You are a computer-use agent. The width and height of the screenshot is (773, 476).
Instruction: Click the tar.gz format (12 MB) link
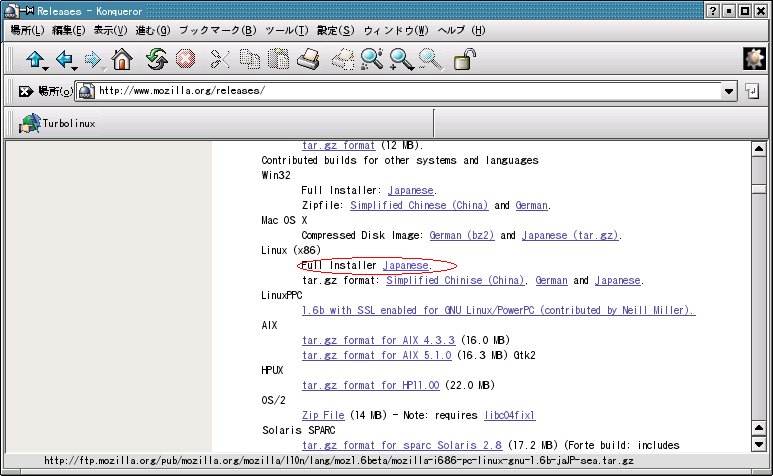[x=339, y=145]
